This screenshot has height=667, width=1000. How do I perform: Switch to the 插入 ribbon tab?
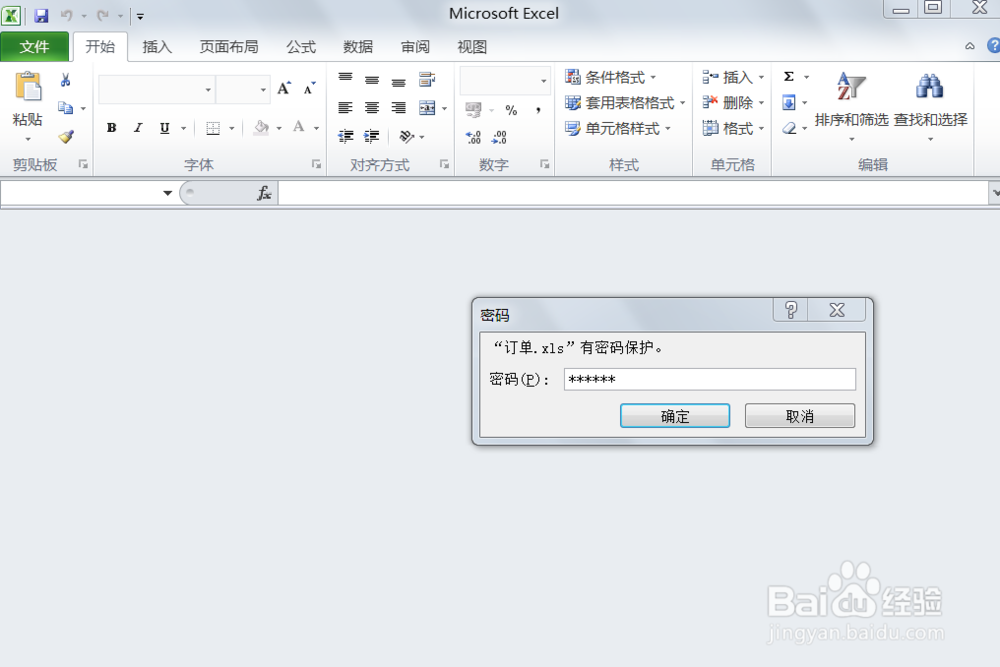[157, 47]
